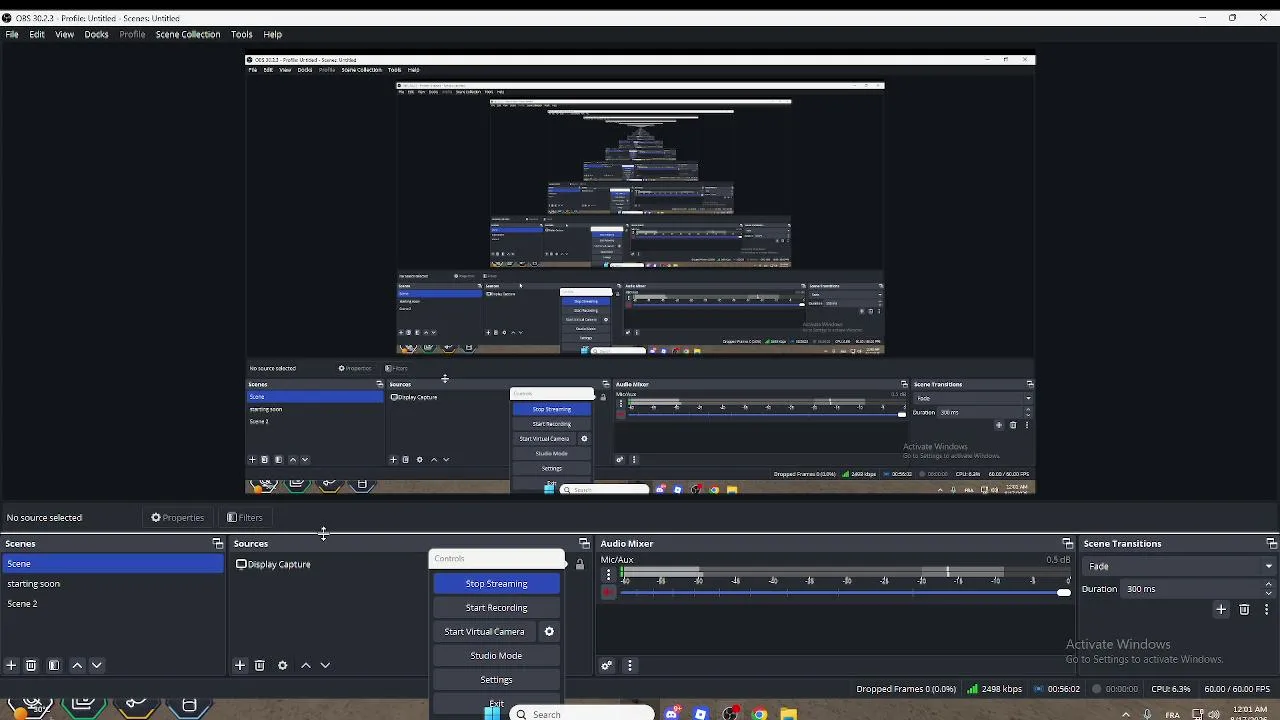Click the Stop Streaming button
Image resolution: width=1280 pixels, height=720 pixels.
coord(496,584)
